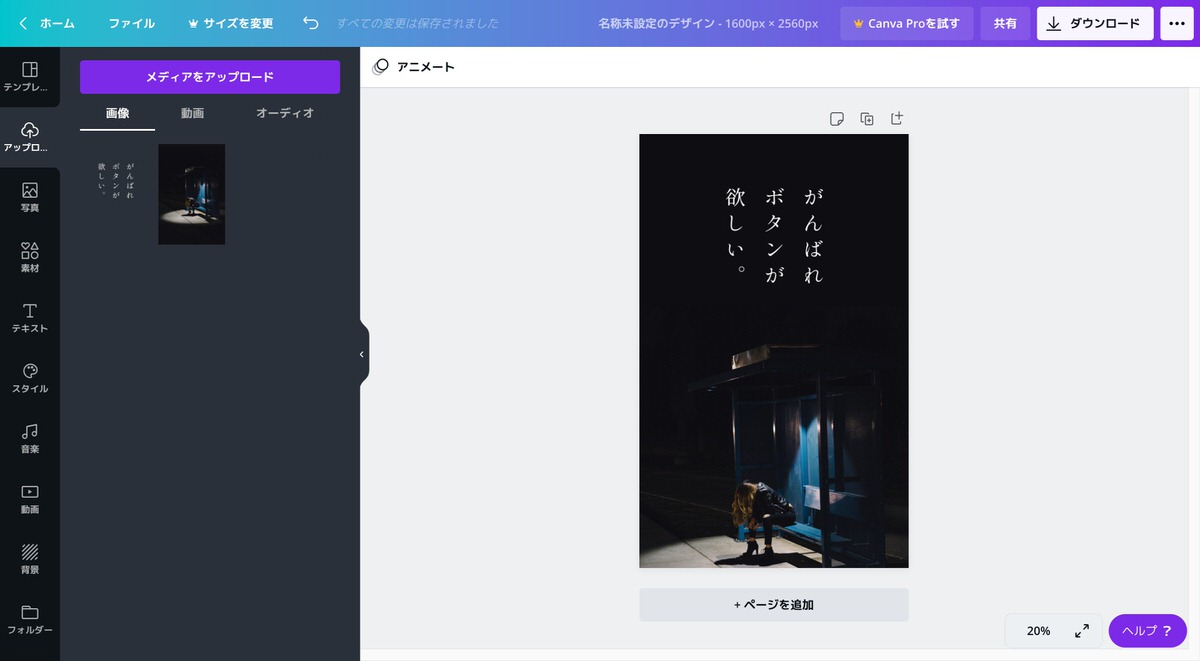Image resolution: width=1200 pixels, height=661 pixels.
Task: Duplicate the page using the copy icon
Action: pos(866,117)
